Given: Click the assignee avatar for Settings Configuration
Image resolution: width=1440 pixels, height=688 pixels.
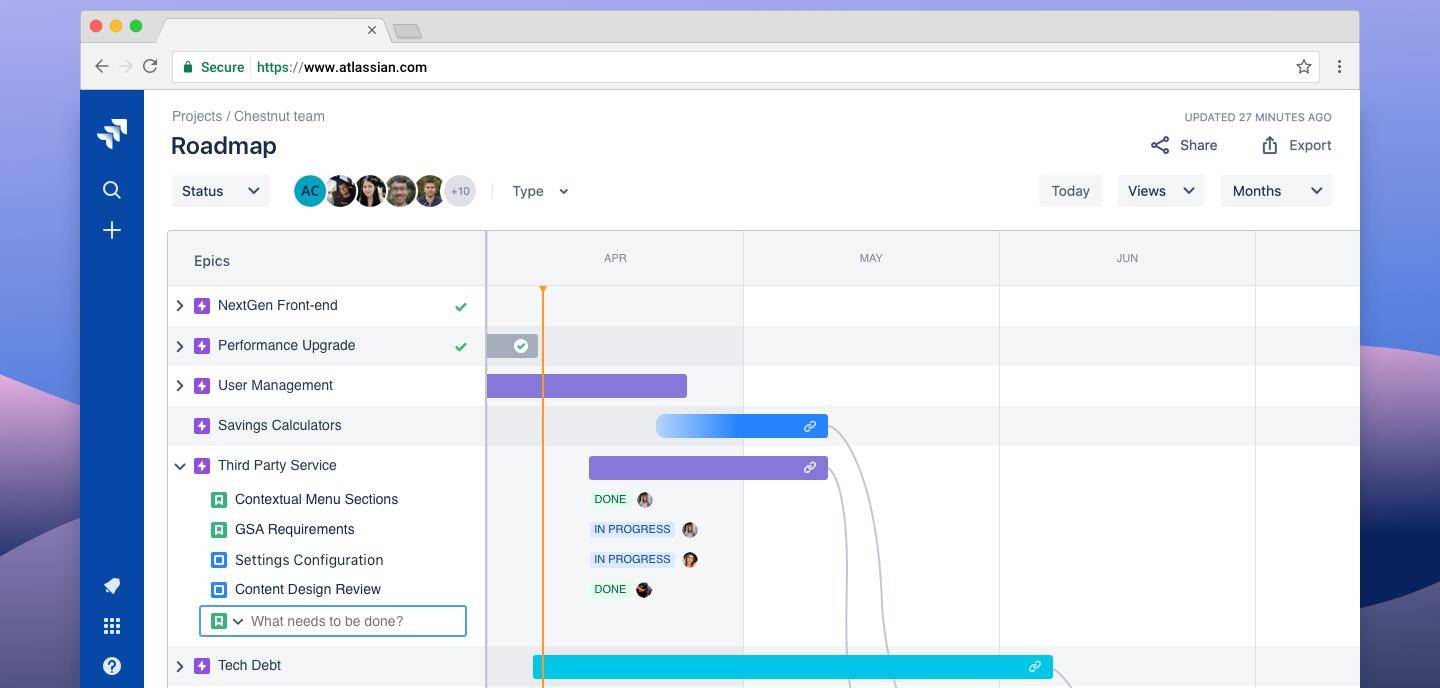Looking at the screenshot, I should 690,559.
